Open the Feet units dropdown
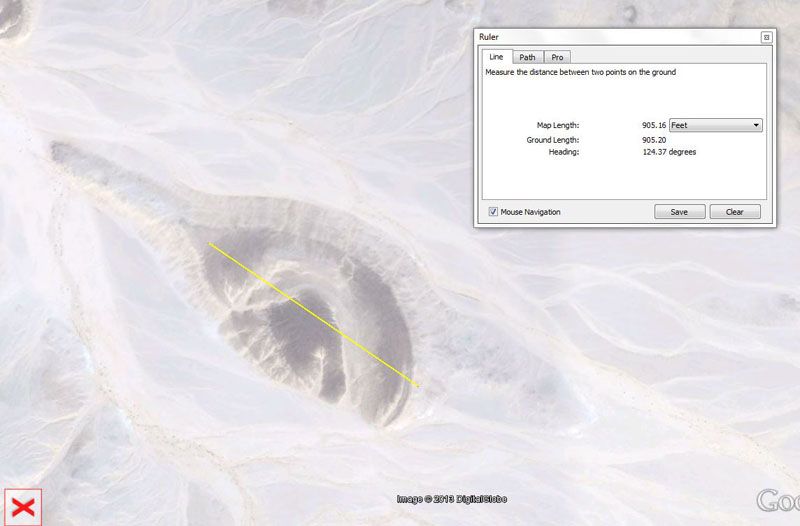 click(716, 125)
